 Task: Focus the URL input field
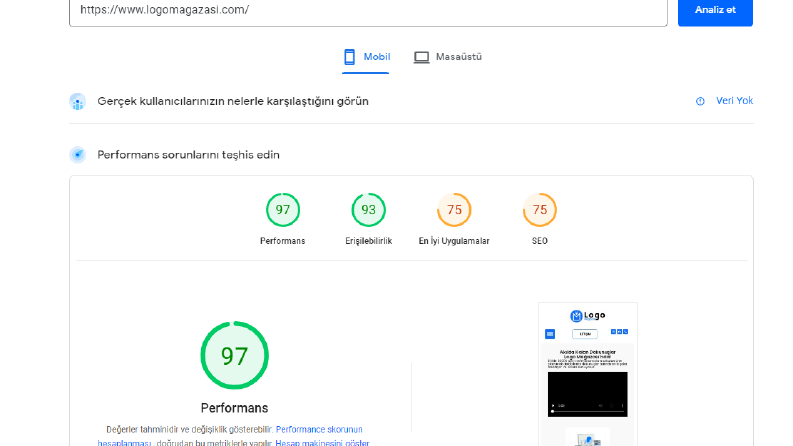[368, 11]
